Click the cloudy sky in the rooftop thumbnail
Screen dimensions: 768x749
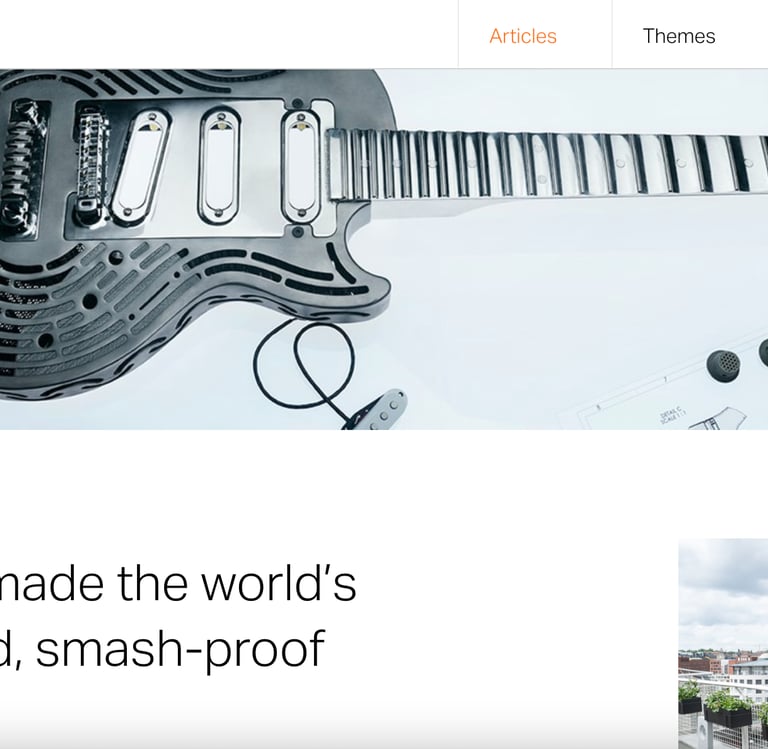coord(723,590)
